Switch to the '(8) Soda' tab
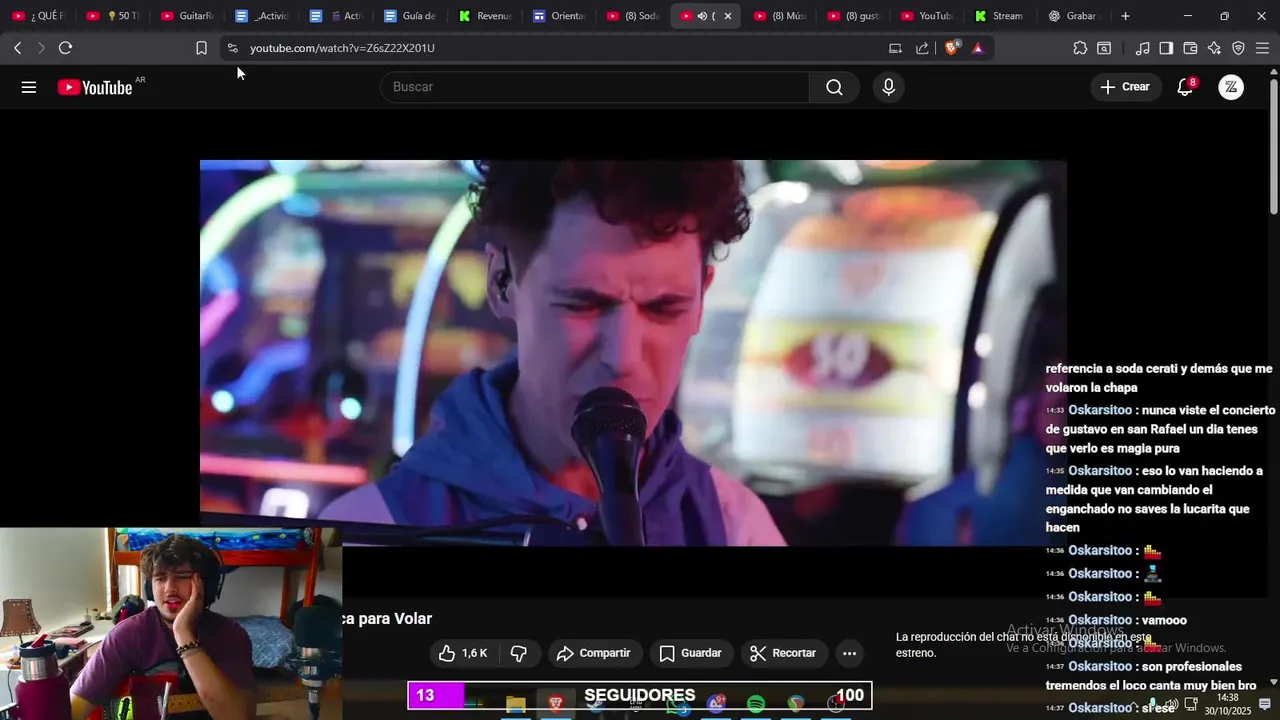 tap(633, 16)
